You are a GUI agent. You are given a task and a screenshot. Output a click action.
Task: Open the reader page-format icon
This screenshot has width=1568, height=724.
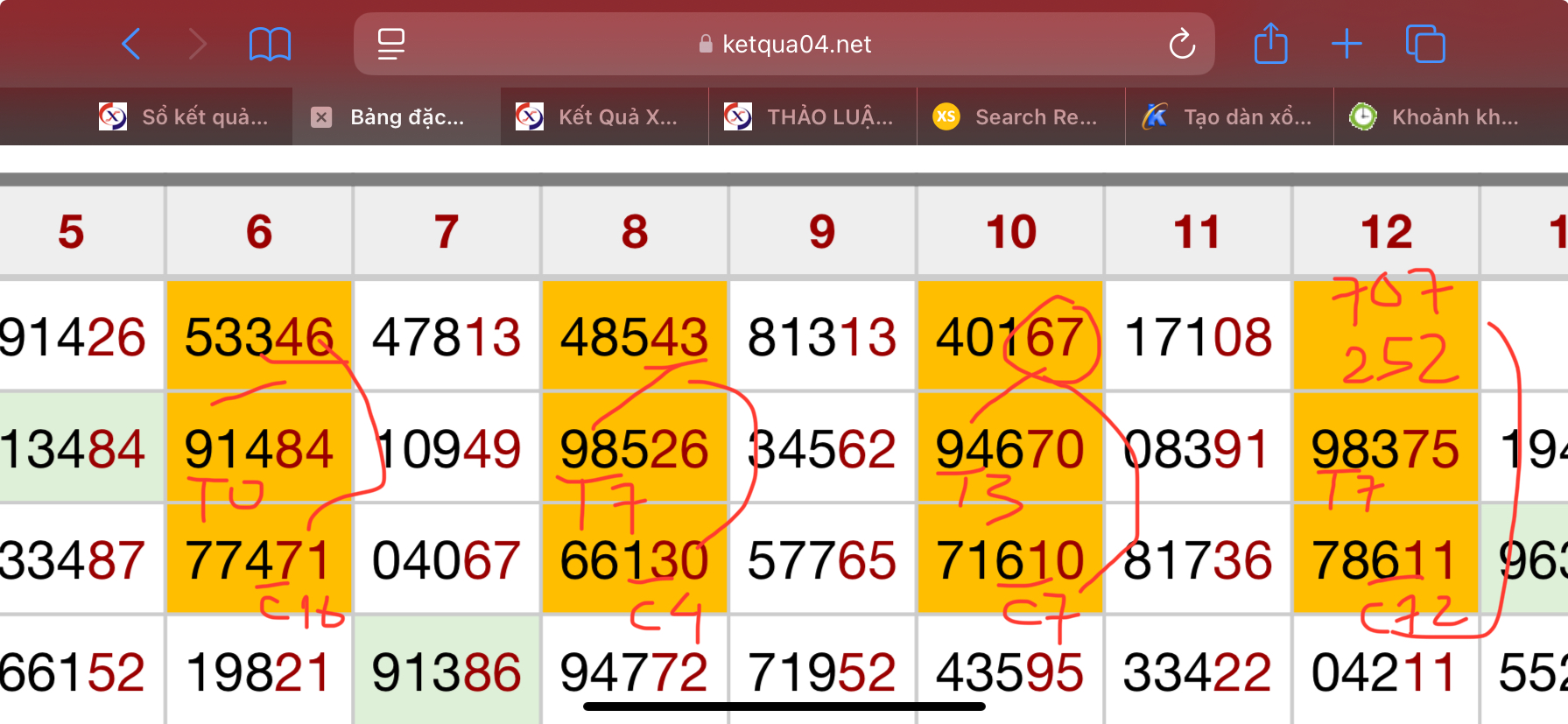pyautogui.click(x=390, y=44)
